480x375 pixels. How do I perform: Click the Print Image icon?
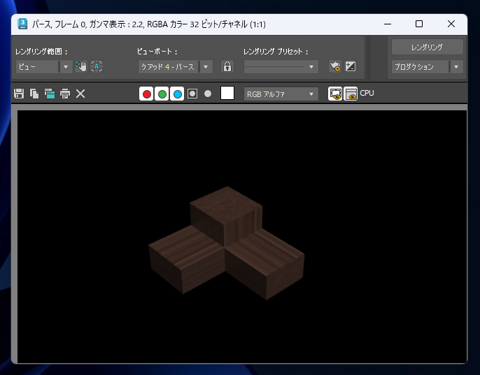65,94
